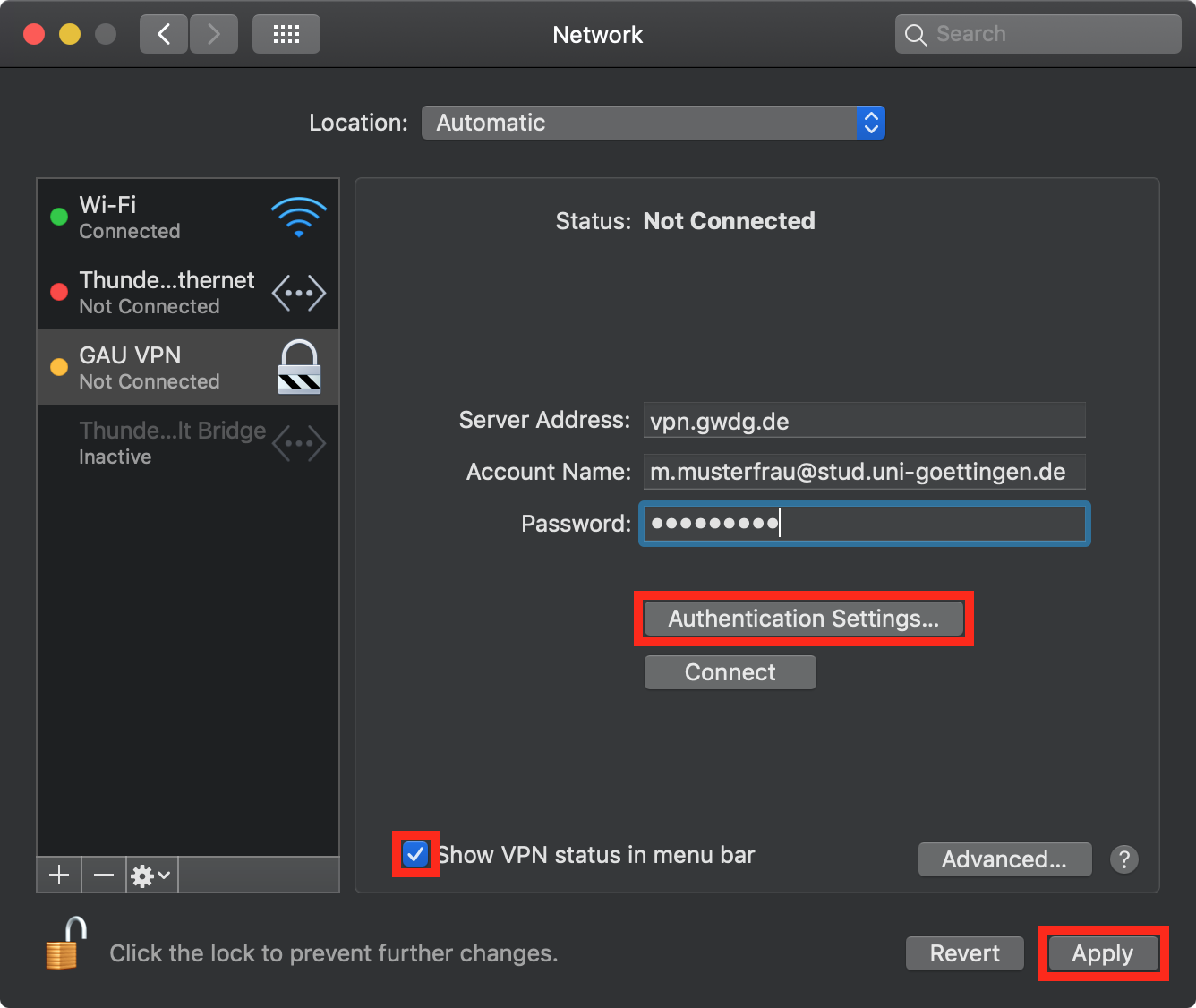The width and height of the screenshot is (1196, 1008).
Task: Click the yellow GAU VPN status dot
Action: (x=59, y=367)
